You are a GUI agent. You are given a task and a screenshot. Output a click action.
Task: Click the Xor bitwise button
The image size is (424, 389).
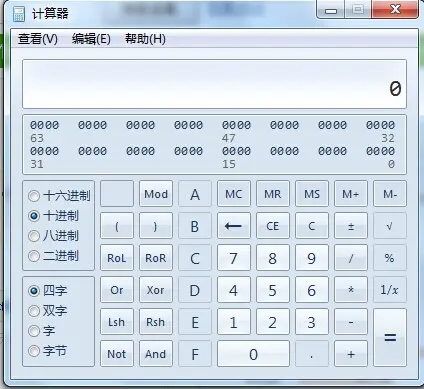pyautogui.click(x=156, y=290)
